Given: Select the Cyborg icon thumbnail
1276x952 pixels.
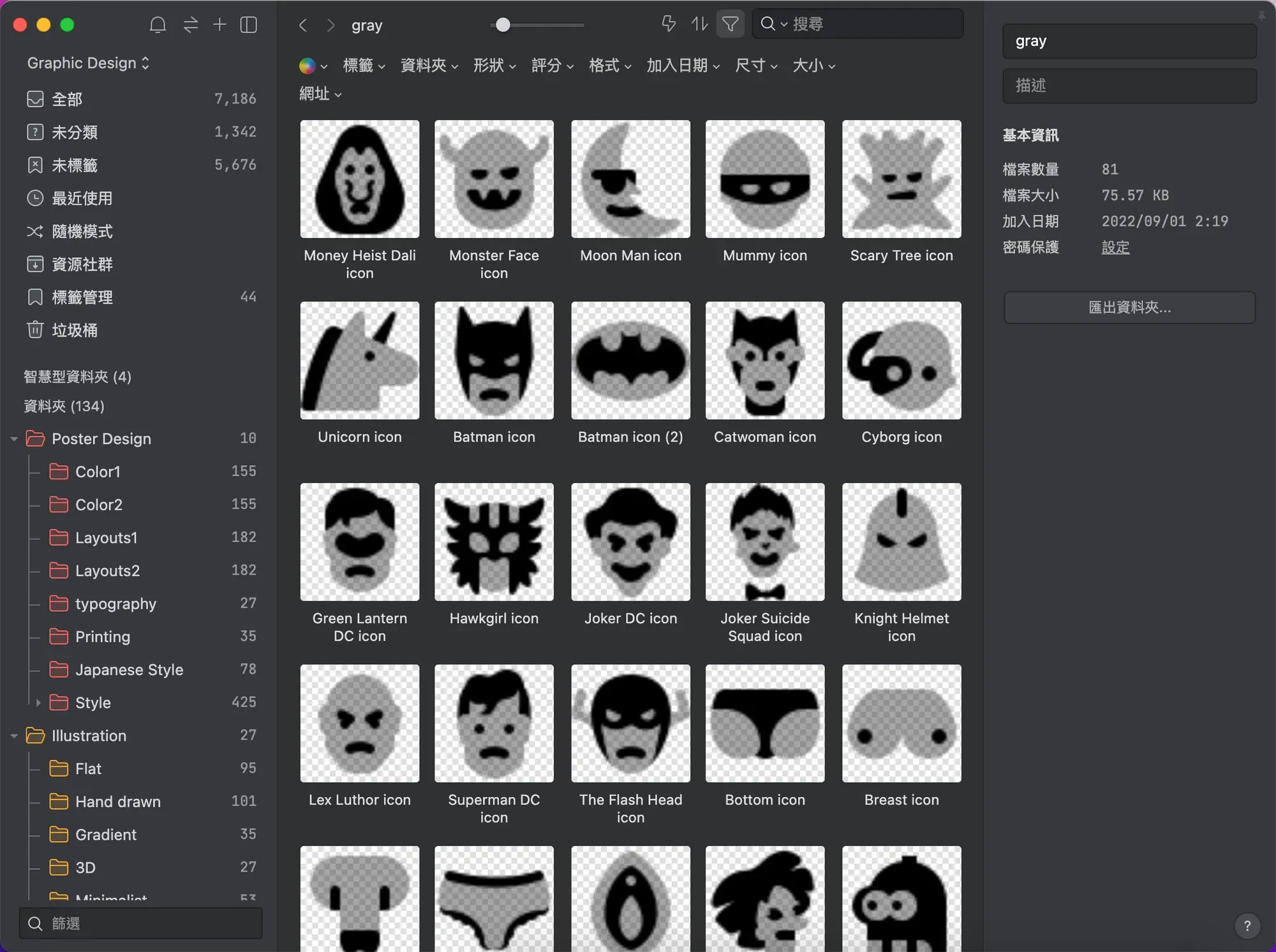Looking at the screenshot, I should [901, 361].
